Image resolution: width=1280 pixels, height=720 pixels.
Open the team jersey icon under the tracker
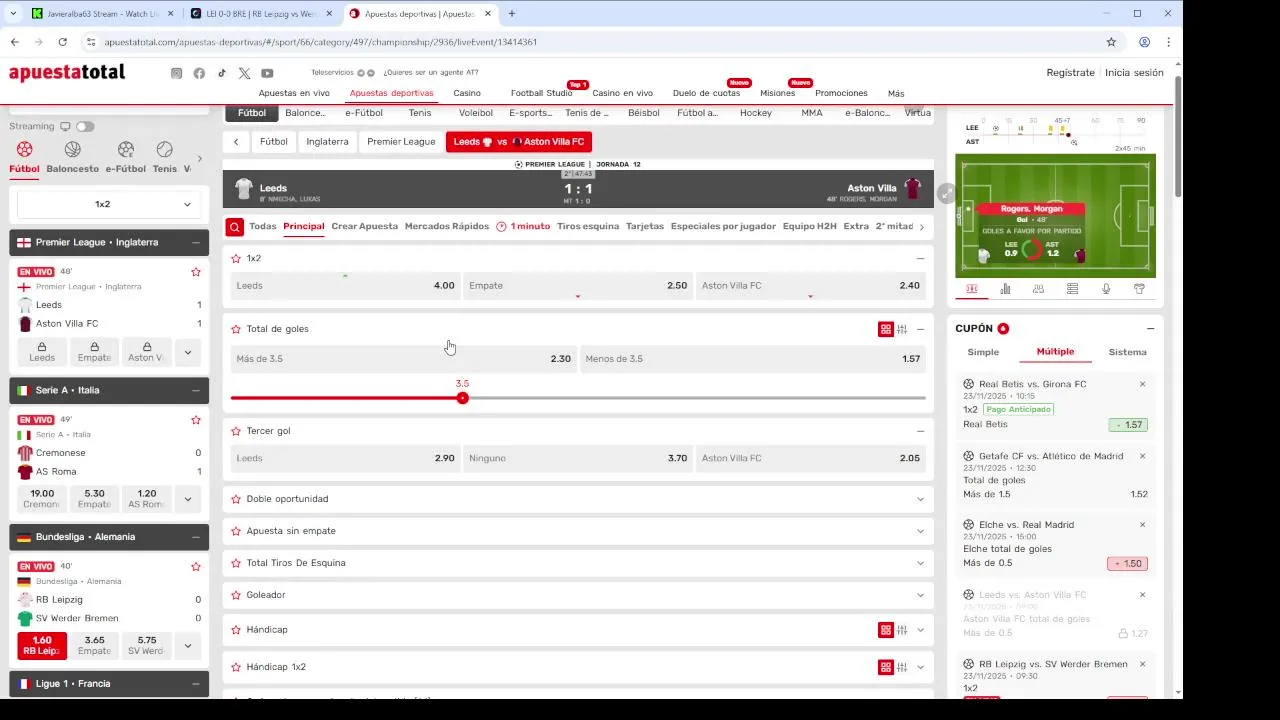(1139, 289)
